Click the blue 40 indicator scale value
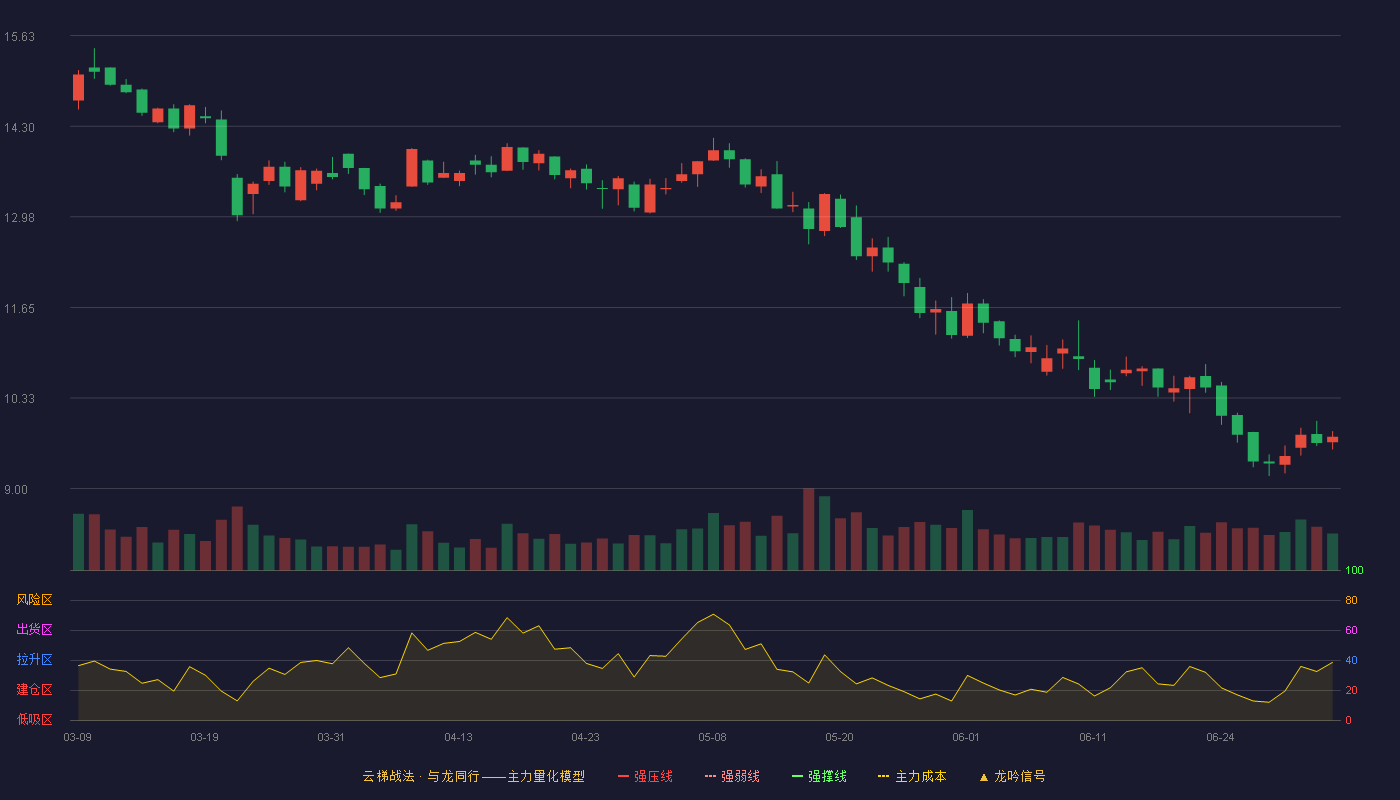 click(1351, 661)
